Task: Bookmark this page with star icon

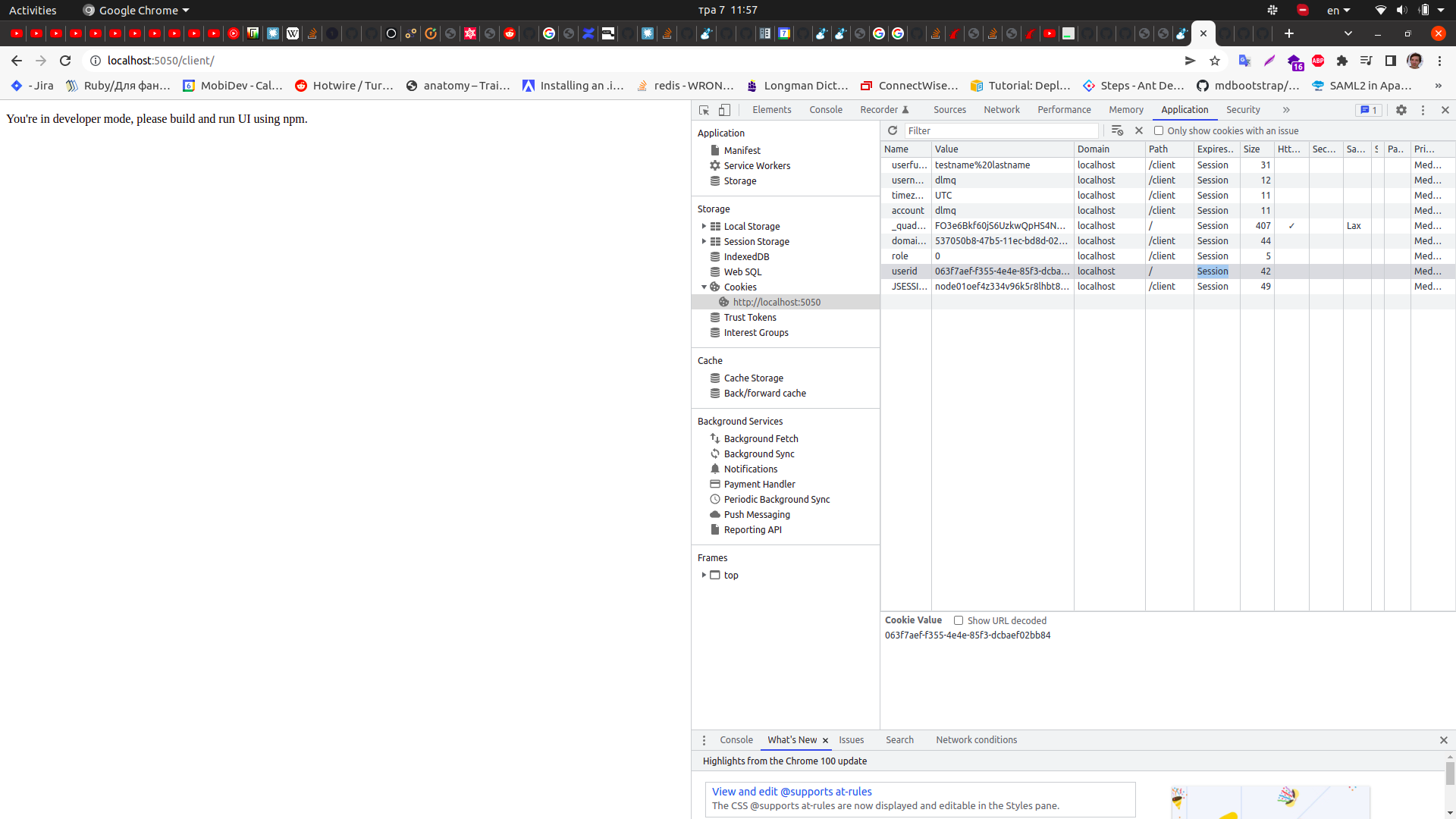Action: [1215, 61]
